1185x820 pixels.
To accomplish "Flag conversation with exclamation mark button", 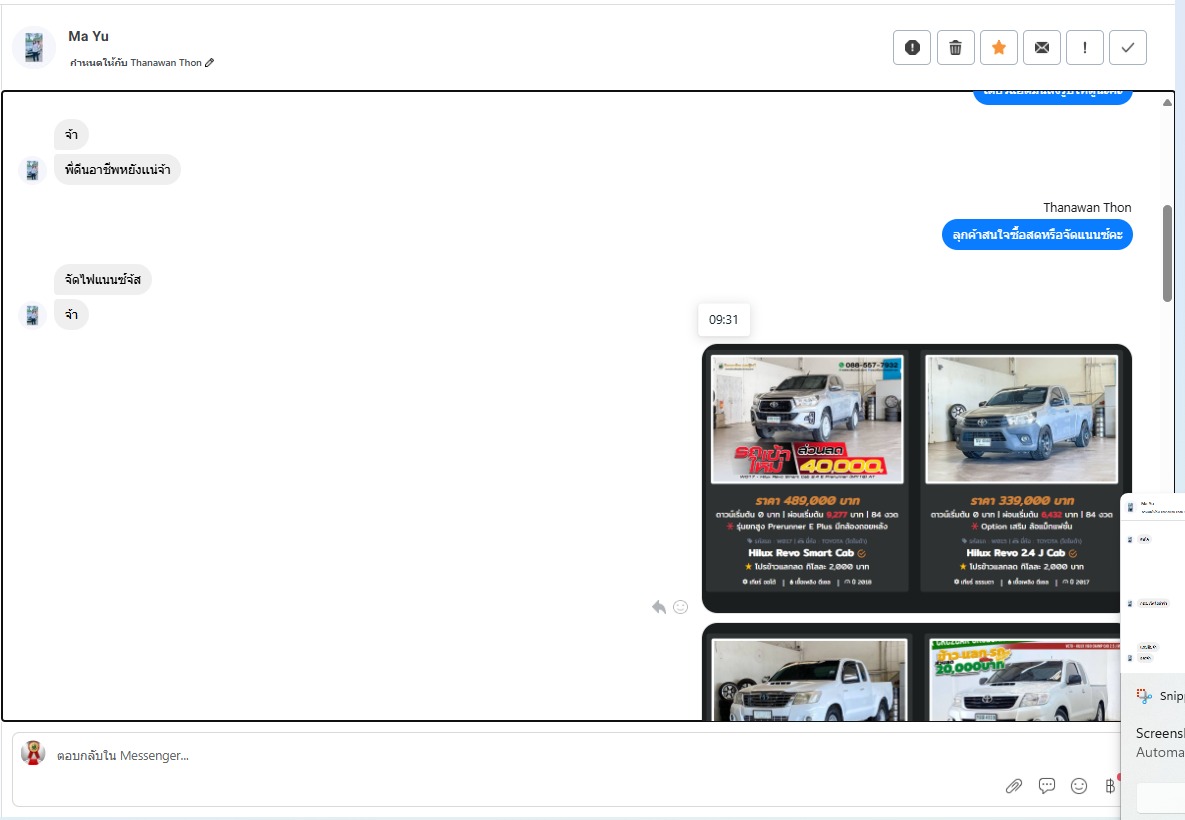I will point(1085,47).
